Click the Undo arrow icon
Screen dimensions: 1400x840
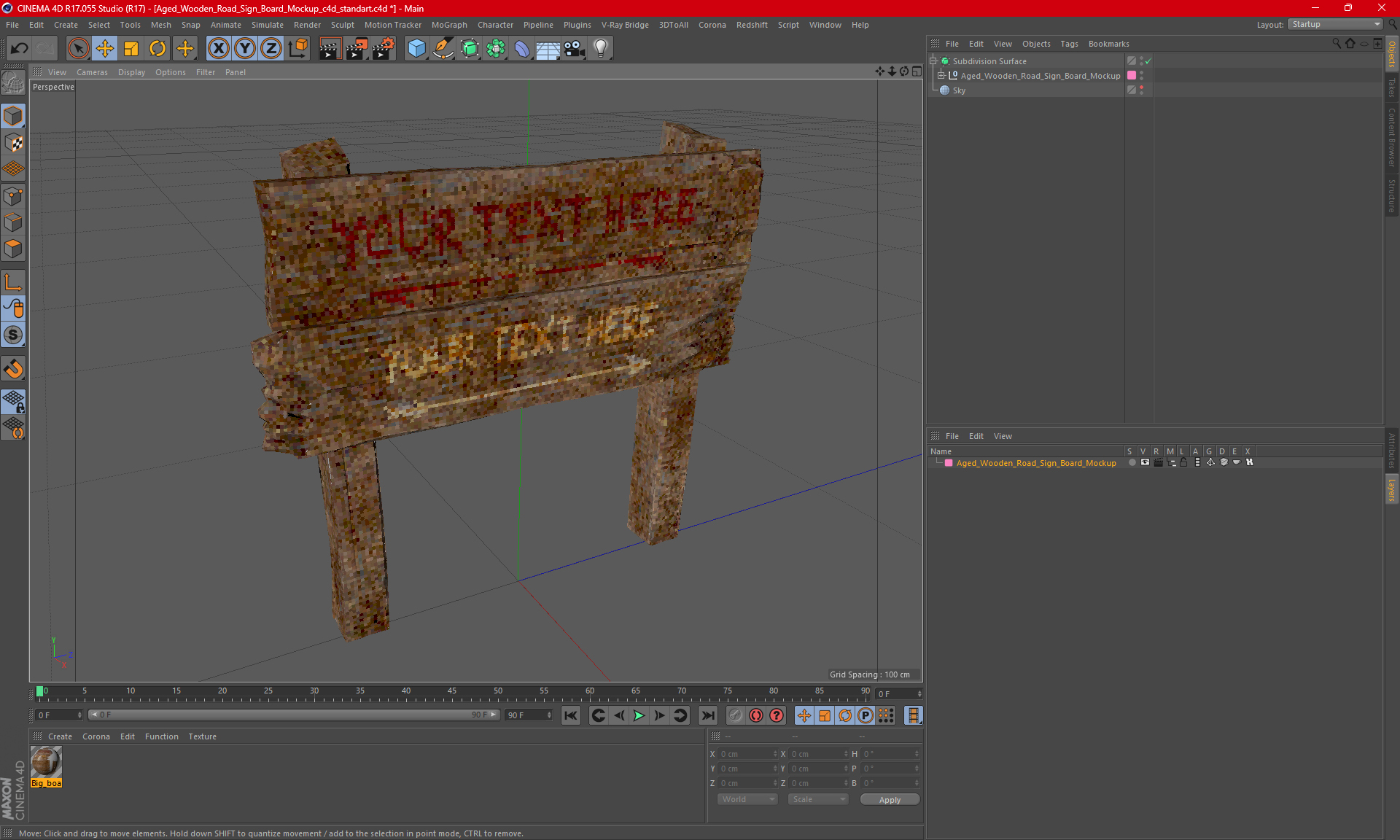coord(20,48)
